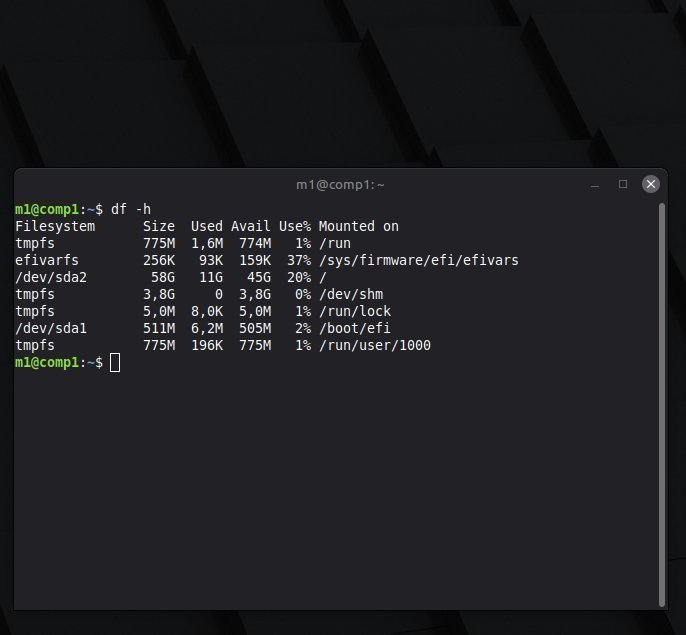
Task: Minimize the terminal window
Action: pyautogui.click(x=595, y=184)
